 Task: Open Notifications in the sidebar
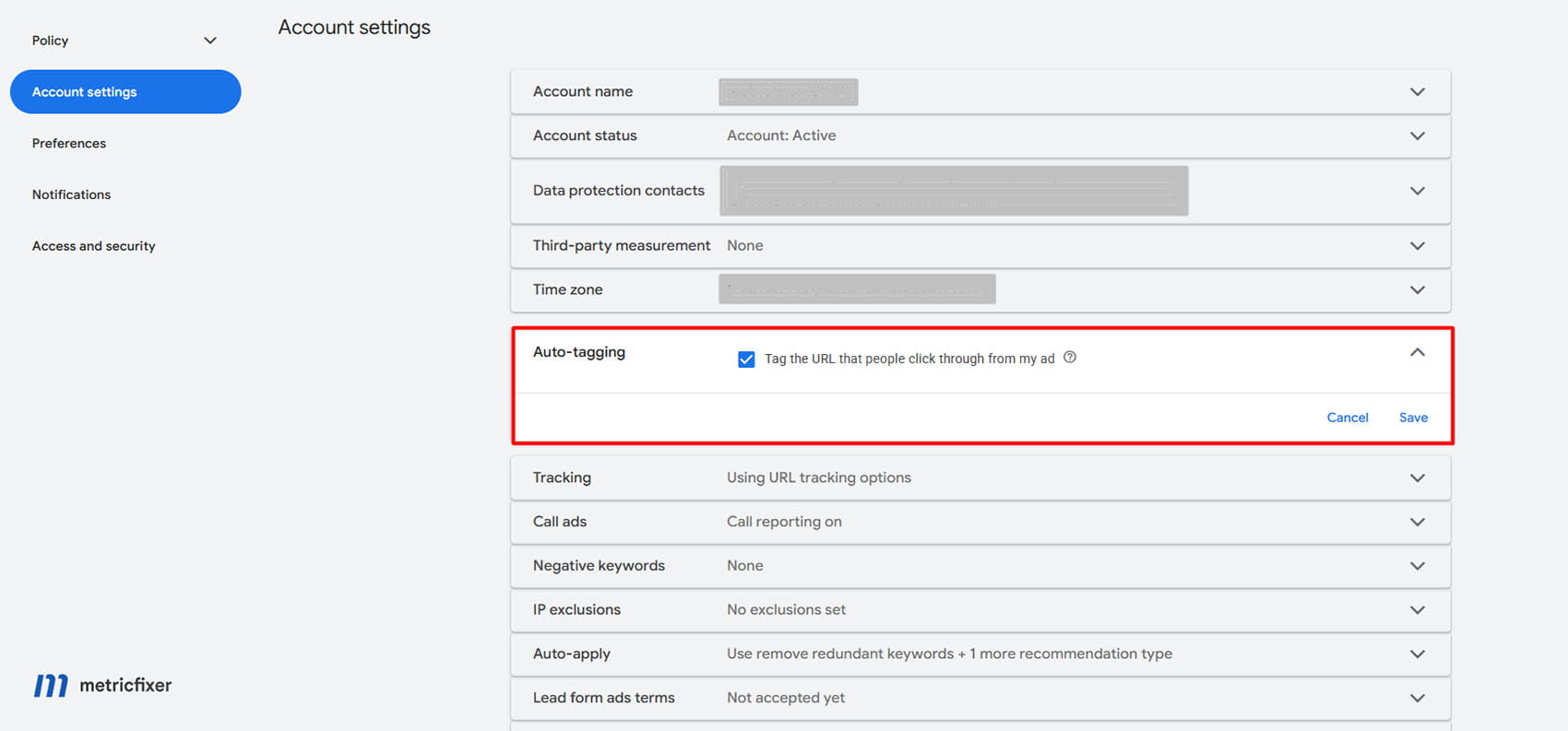[71, 195]
